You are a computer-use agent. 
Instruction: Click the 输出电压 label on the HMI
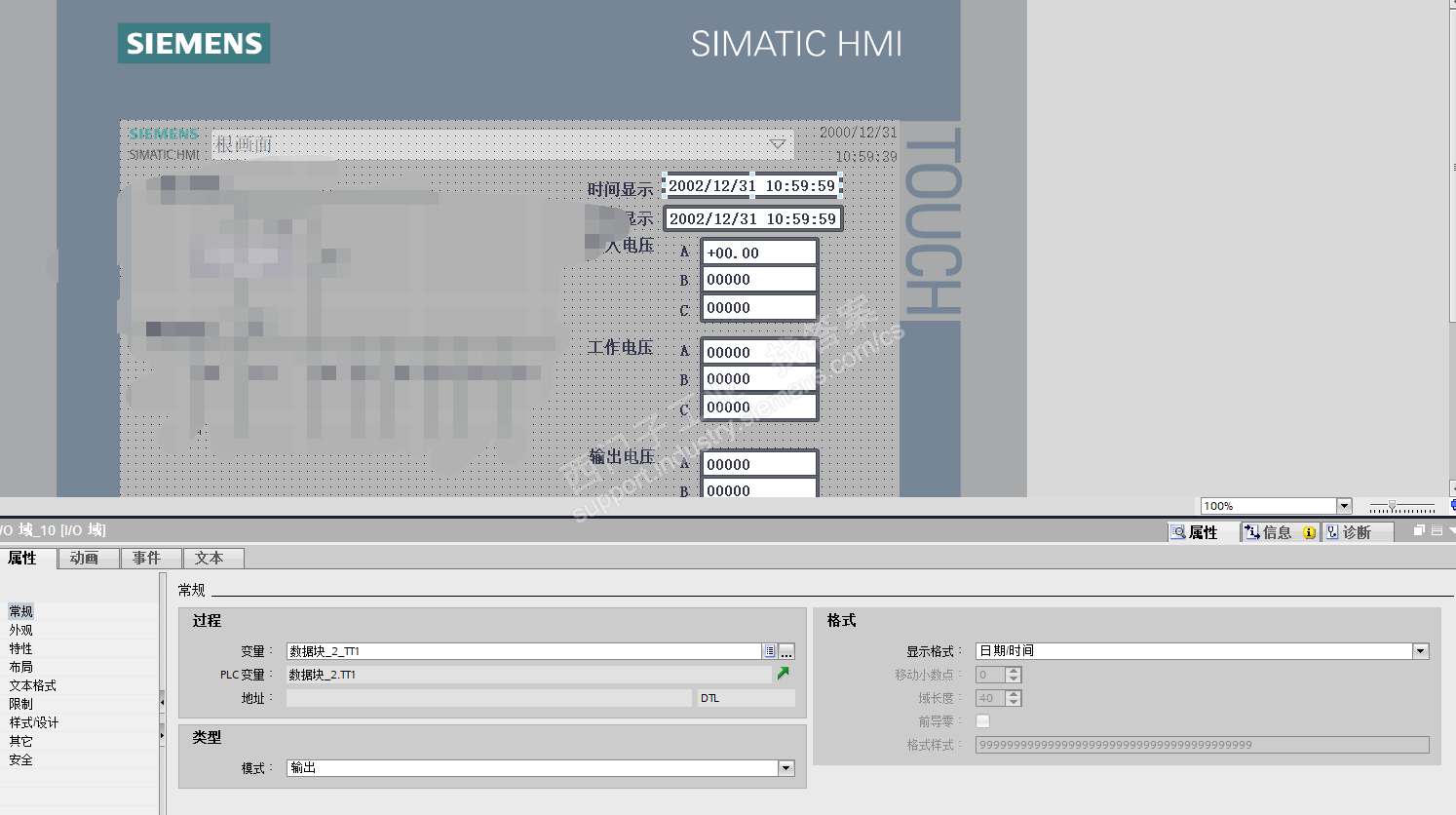click(621, 456)
